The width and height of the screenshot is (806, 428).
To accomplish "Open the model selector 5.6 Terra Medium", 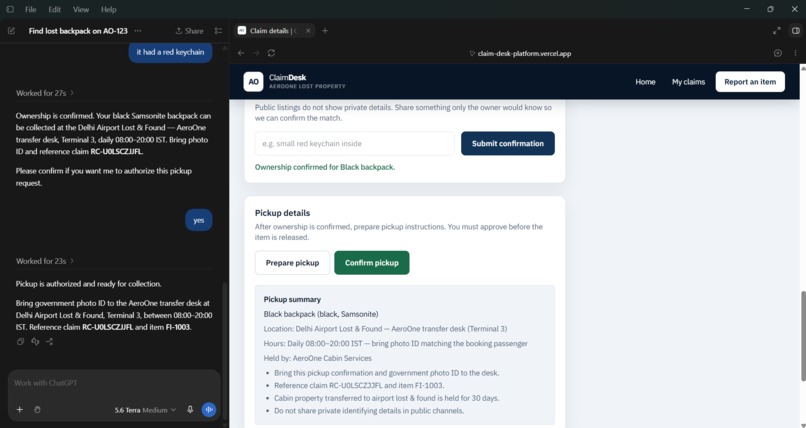I will pyautogui.click(x=145, y=410).
